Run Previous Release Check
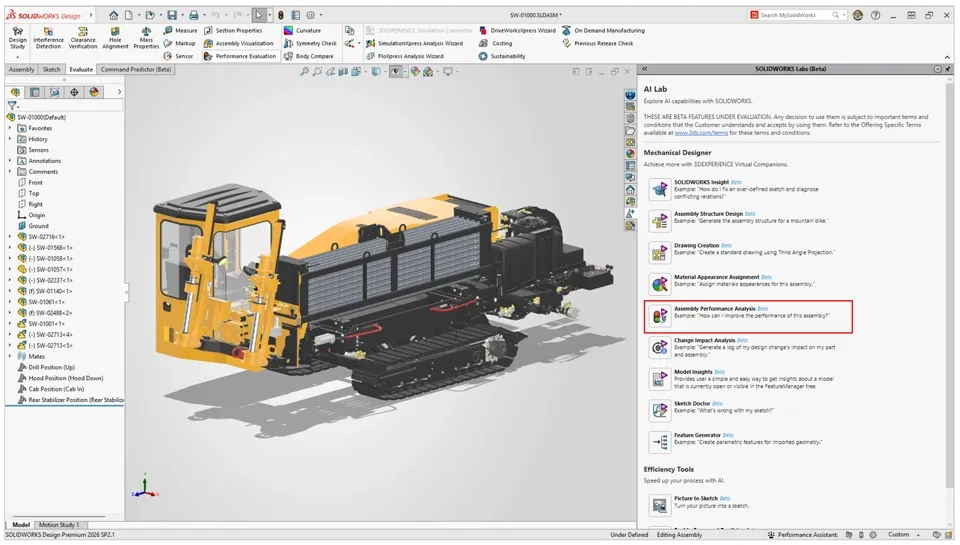This screenshot has height=545, width=960. [x=598, y=43]
